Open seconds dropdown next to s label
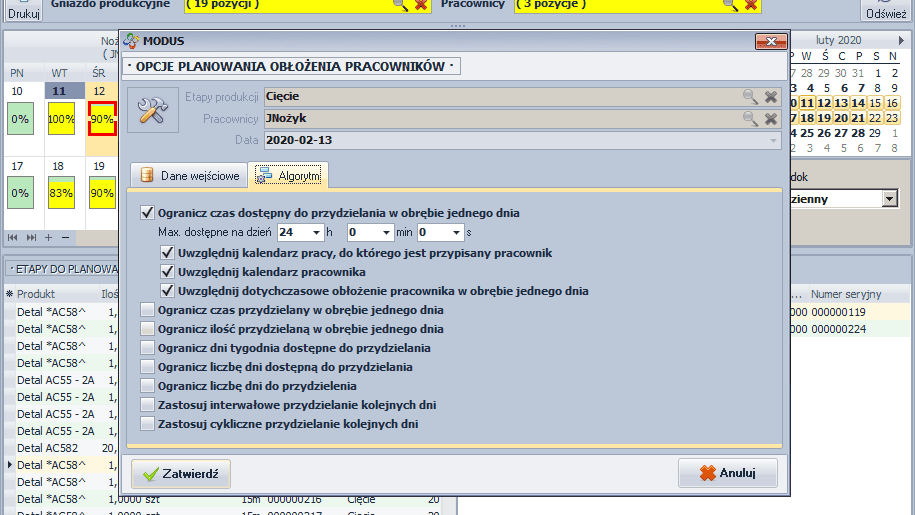The width and height of the screenshot is (915, 515). (456, 232)
